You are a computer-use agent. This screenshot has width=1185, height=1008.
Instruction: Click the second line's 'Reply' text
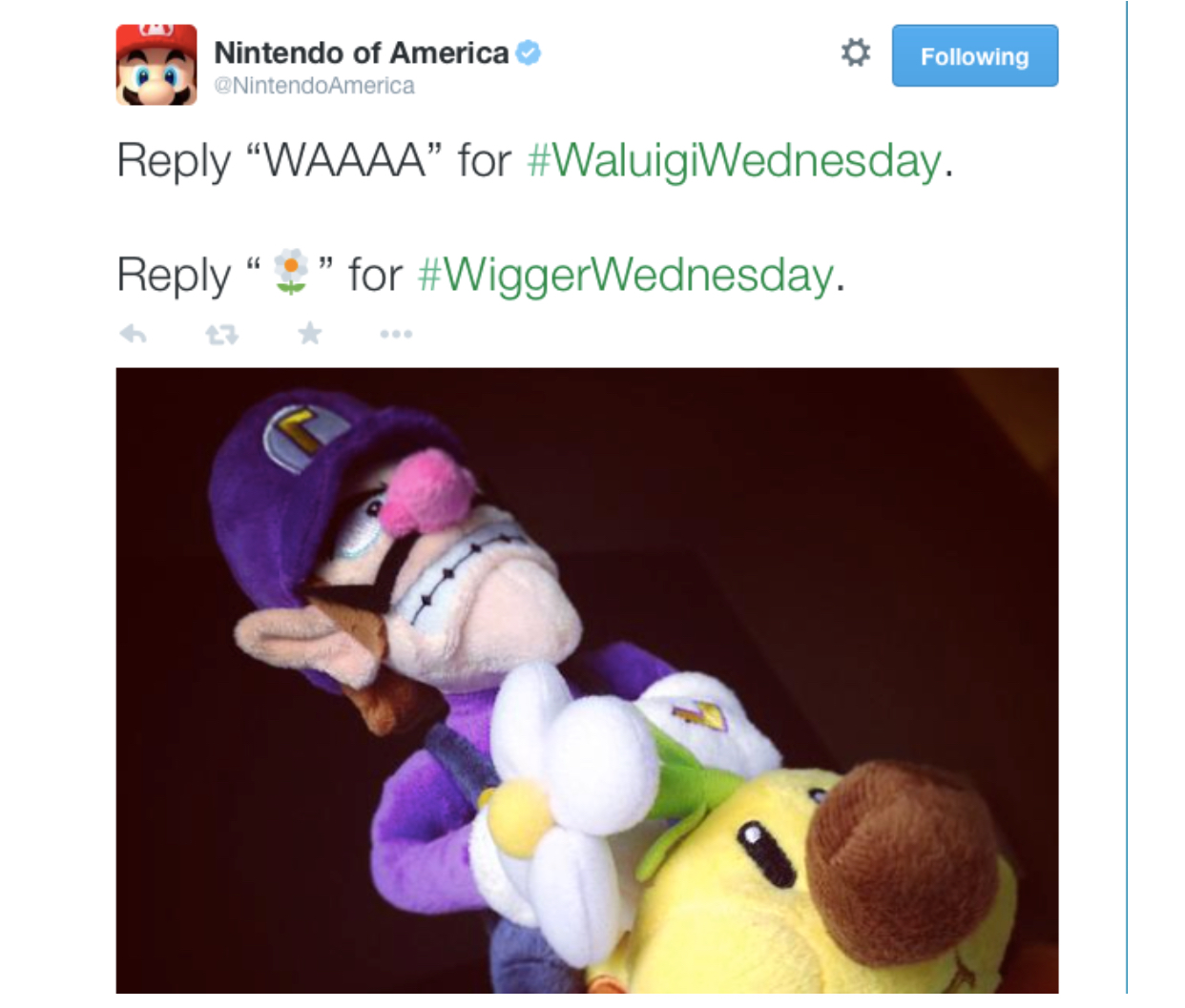174,276
